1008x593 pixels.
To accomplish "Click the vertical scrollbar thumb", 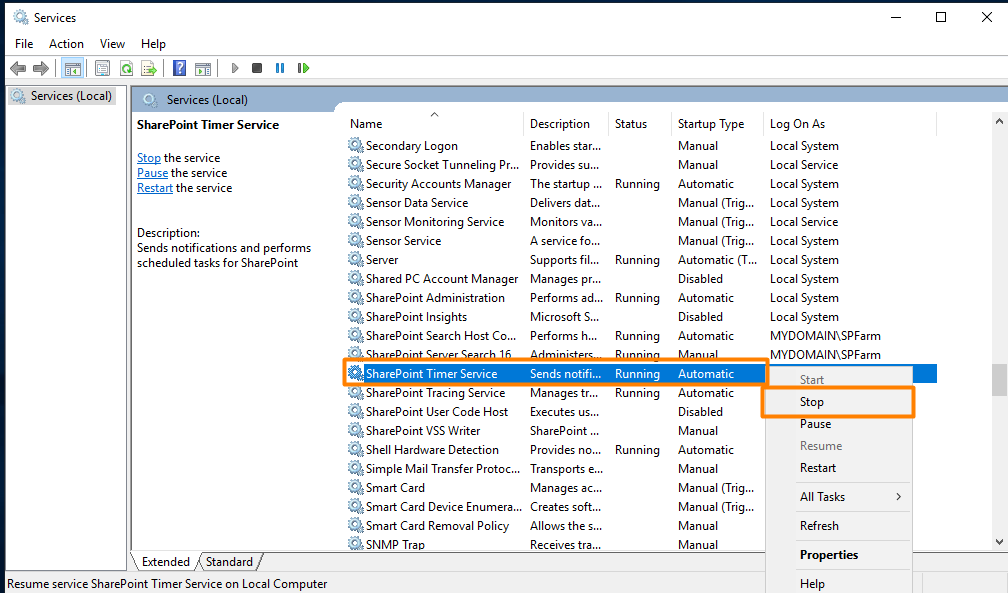I will (999, 380).
